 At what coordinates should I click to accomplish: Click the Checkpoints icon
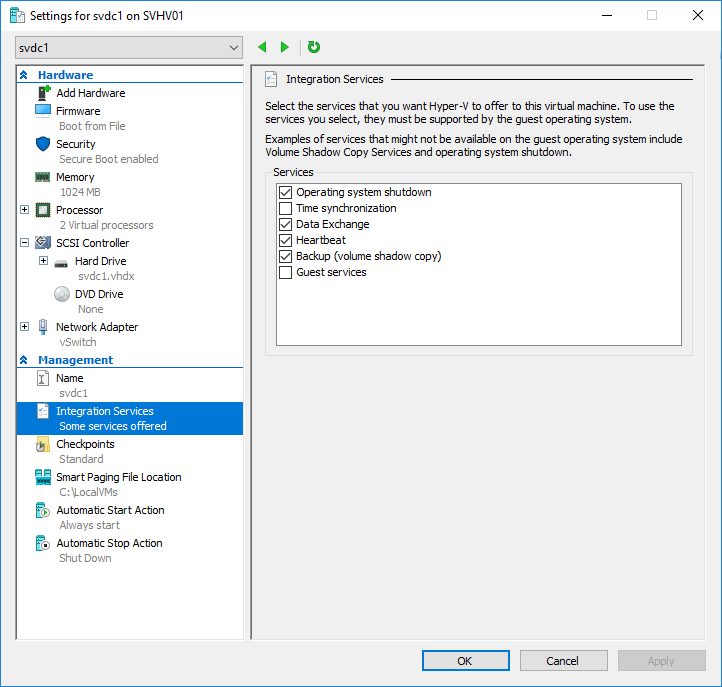[43, 444]
